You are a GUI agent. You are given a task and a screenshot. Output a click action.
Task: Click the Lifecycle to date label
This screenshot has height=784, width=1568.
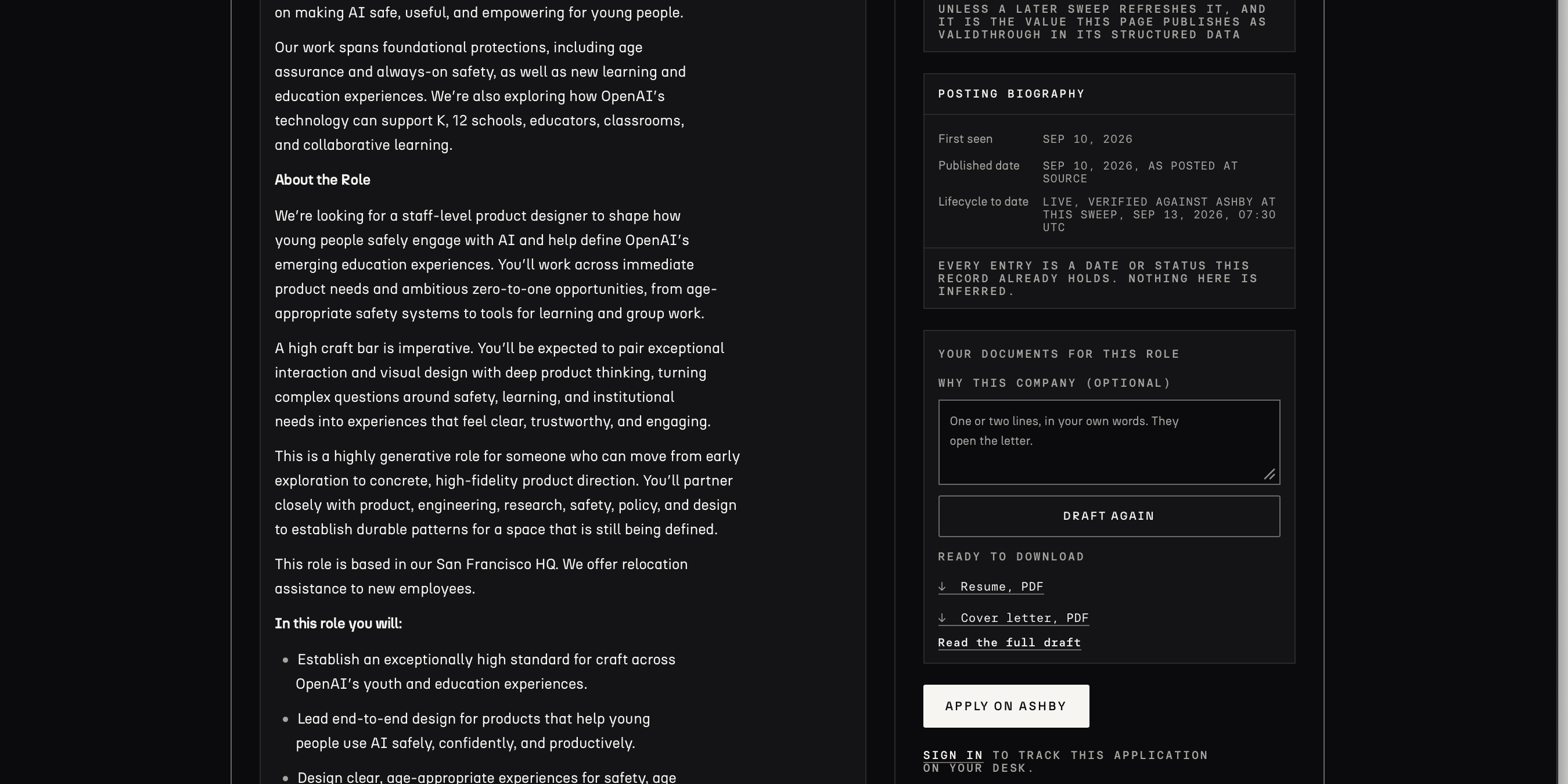point(983,202)
